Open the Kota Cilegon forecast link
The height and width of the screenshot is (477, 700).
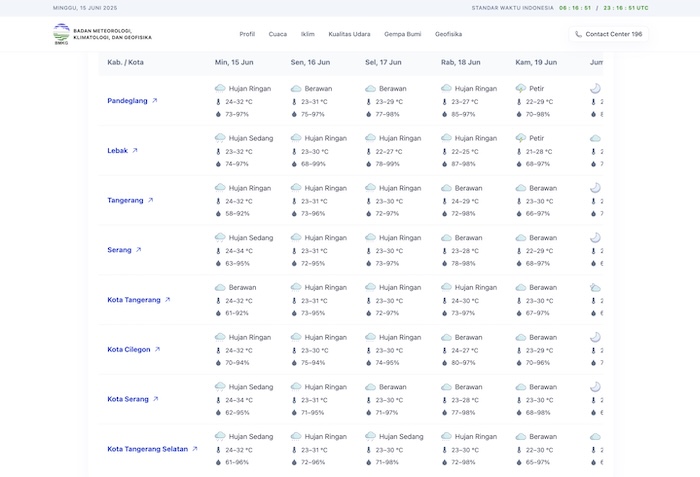pos(129,349)
